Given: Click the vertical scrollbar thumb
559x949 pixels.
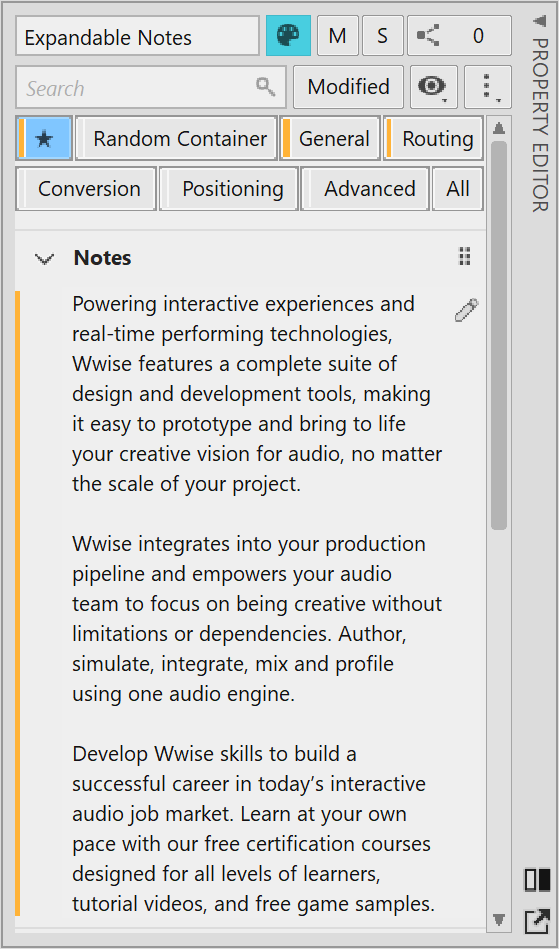Looking at the screenshot, I should click(499, 335).
